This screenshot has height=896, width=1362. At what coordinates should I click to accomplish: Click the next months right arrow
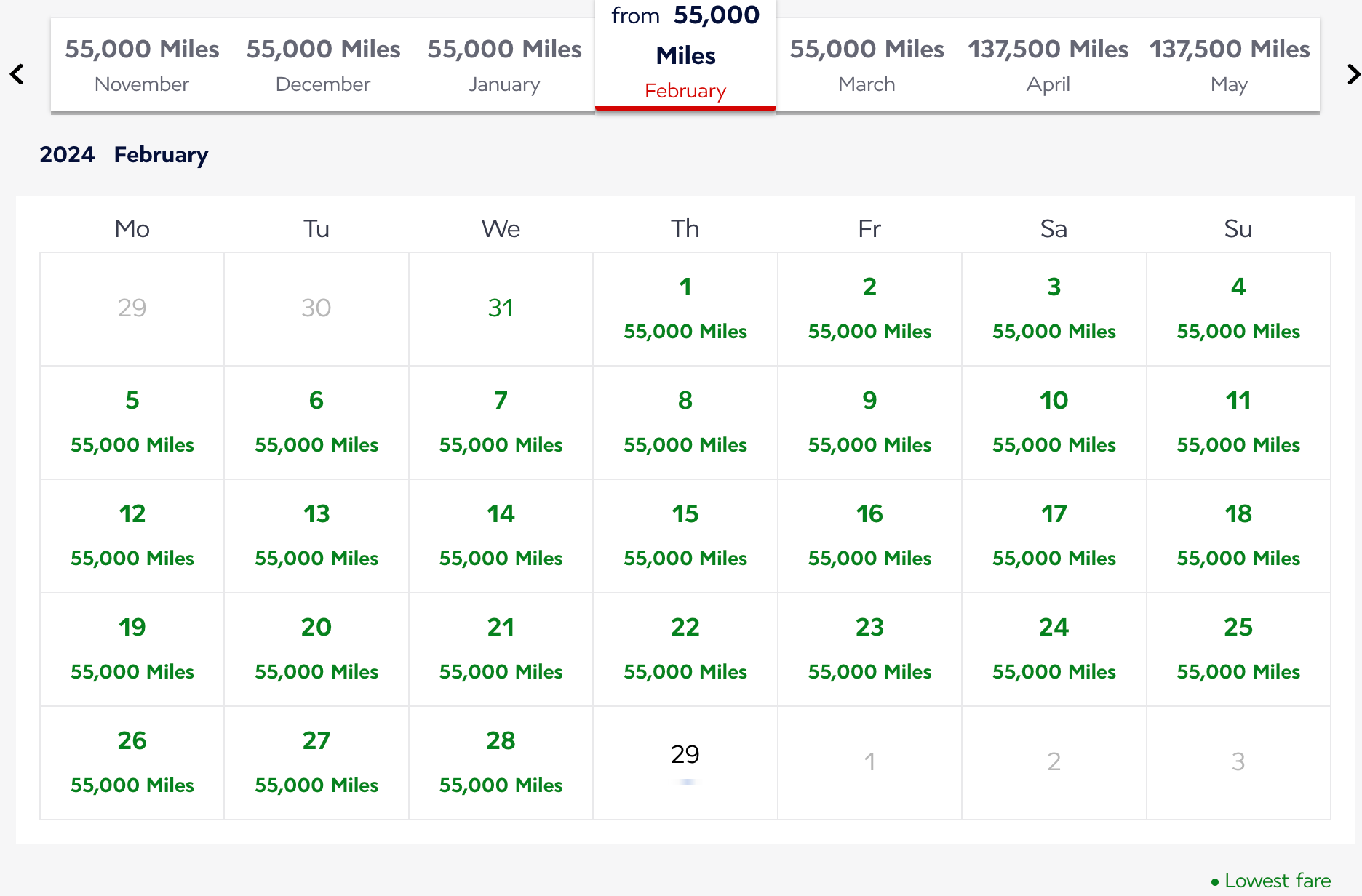click(x=1353, y=74)
